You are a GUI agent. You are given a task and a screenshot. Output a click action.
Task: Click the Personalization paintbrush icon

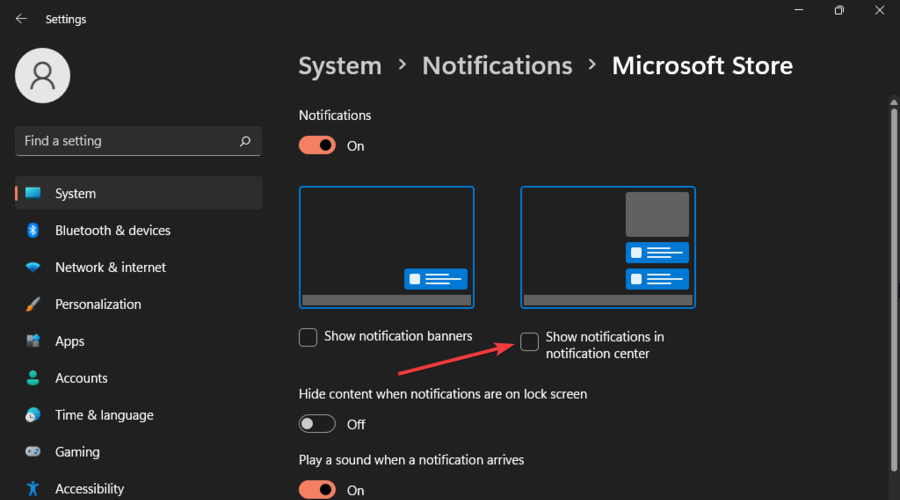click(x=33, y=305)
